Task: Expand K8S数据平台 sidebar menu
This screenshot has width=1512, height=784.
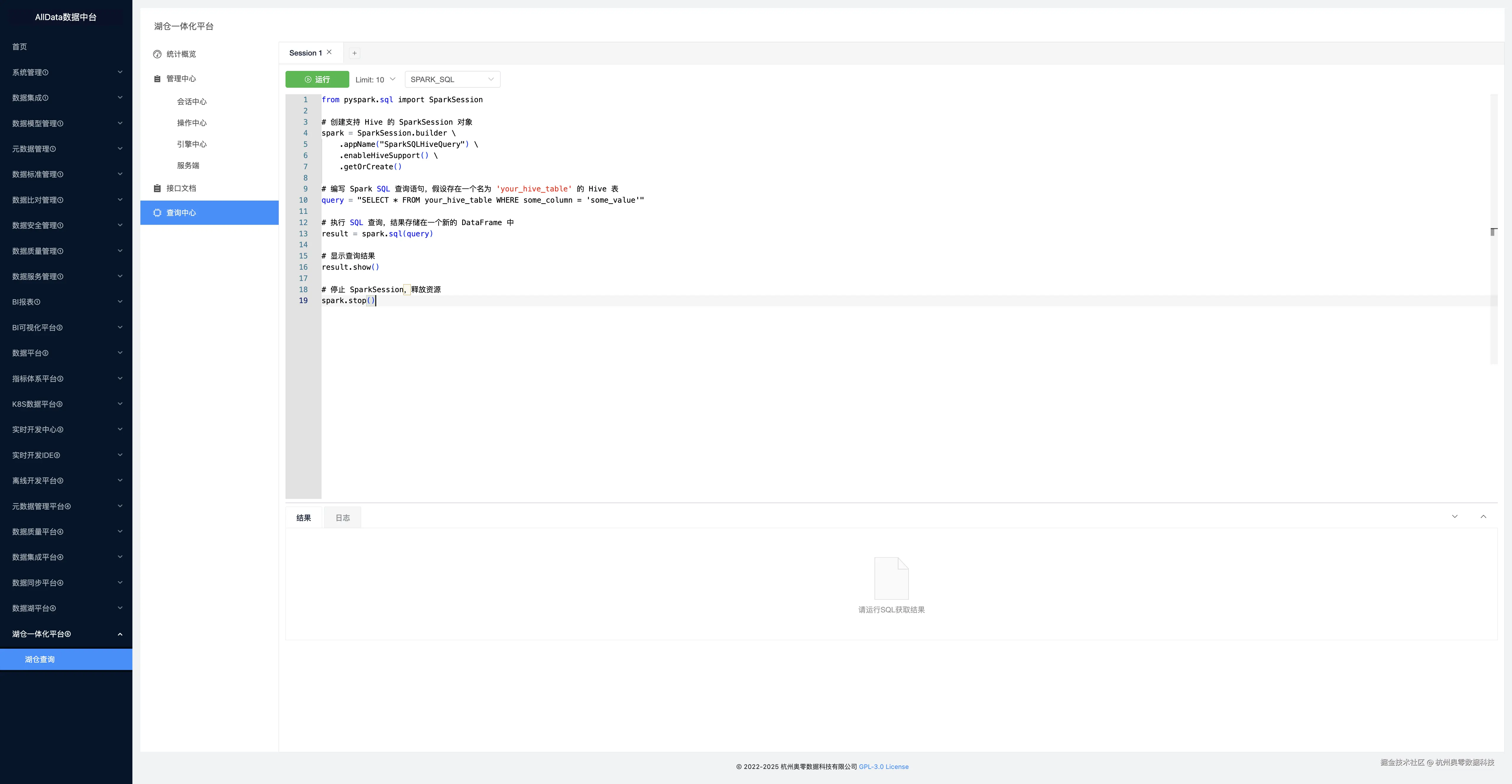Action: pos(66,404)
